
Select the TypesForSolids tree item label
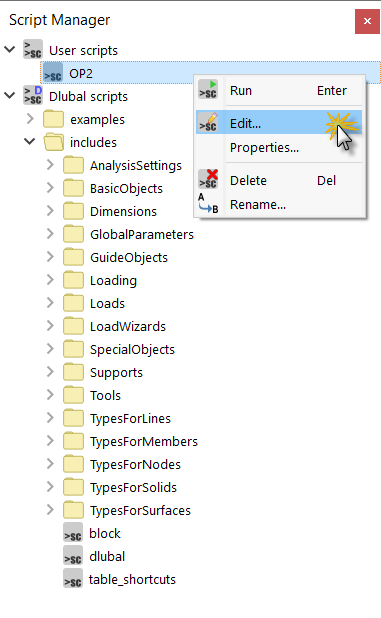pos(134,487)
